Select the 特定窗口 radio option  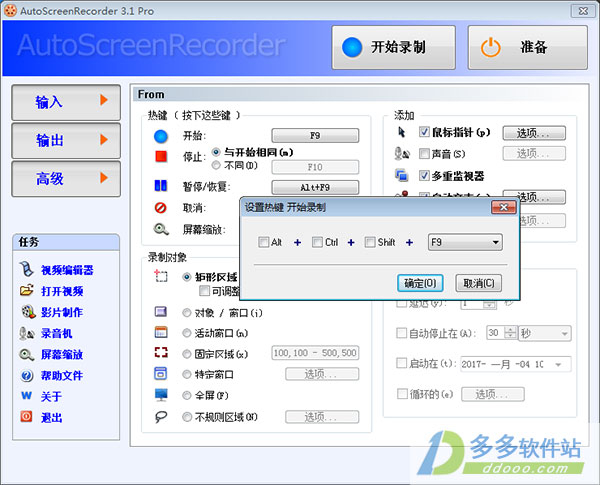[x=187, y=374]
